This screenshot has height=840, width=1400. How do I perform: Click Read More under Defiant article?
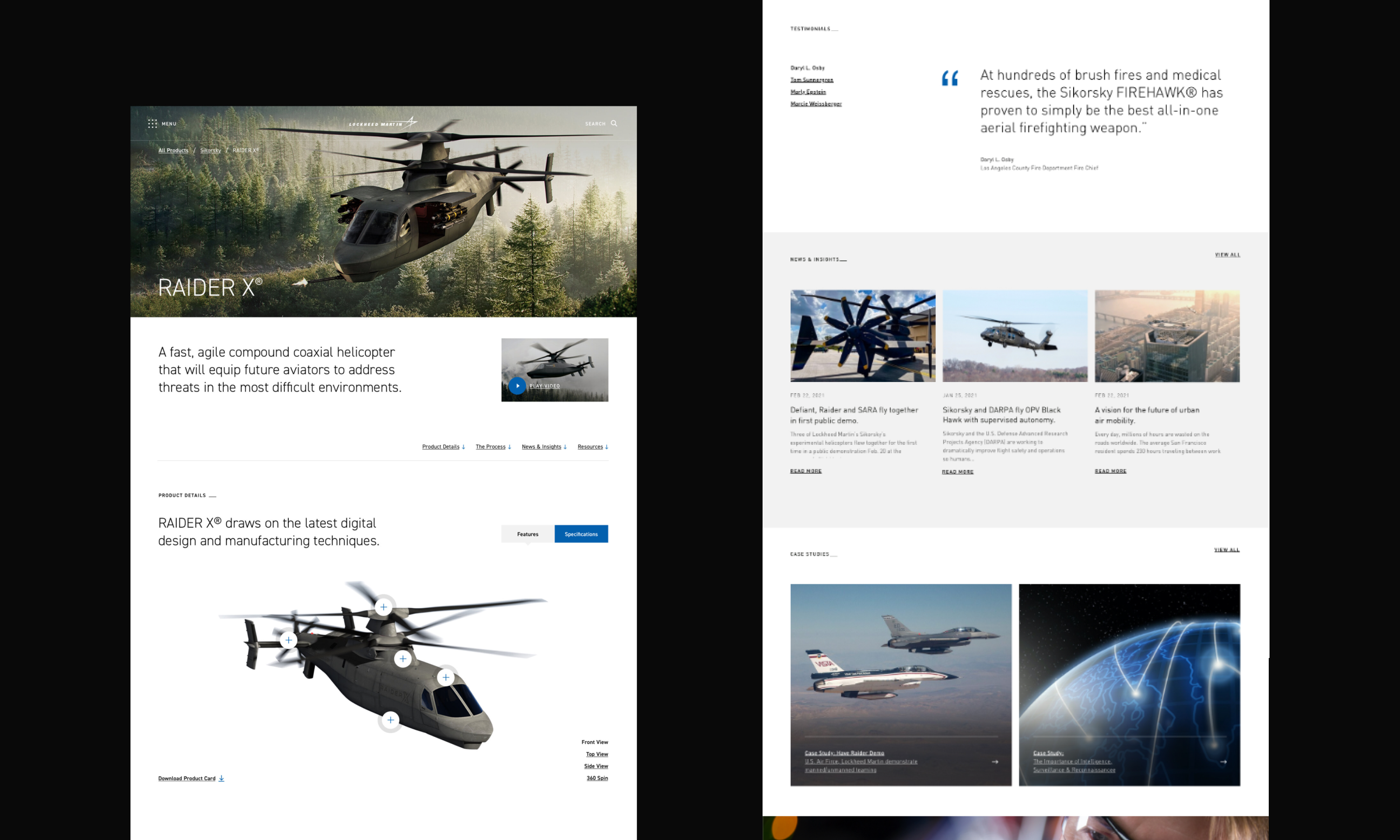[806, 471]
